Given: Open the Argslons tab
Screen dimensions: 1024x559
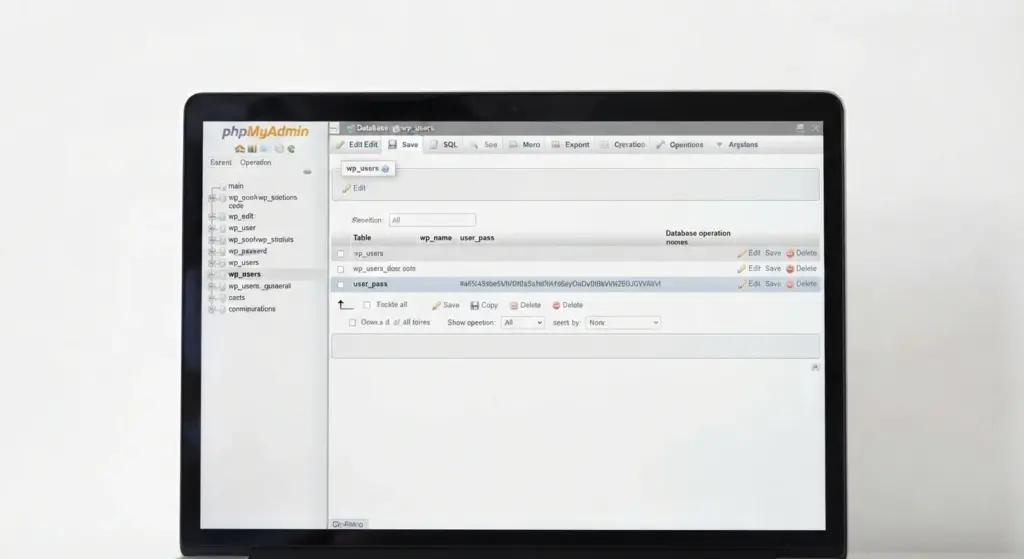Looking at the screenshot, I should click(x=737, y=145).
